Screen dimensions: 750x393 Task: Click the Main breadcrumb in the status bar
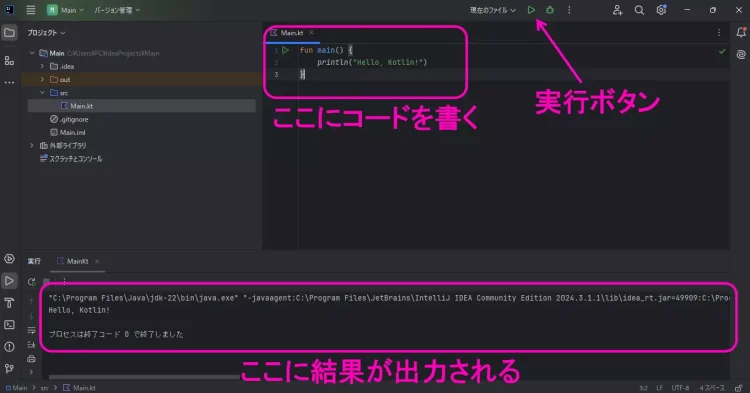pyautogui.click(x=16, y=388)
